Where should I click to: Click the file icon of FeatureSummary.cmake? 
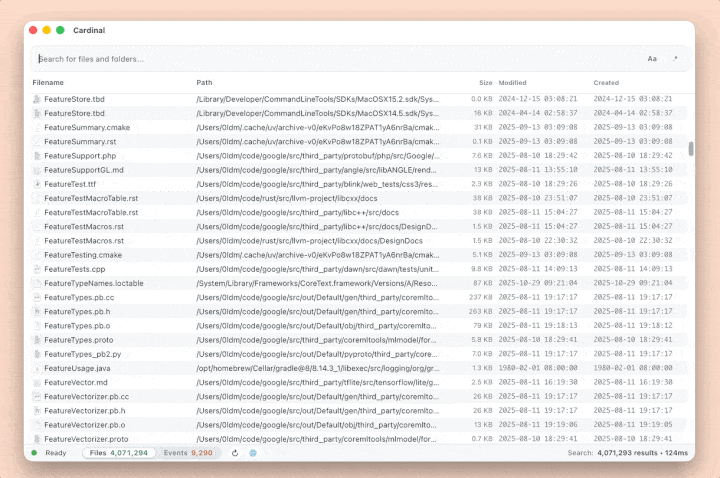(x=37, y=127)
